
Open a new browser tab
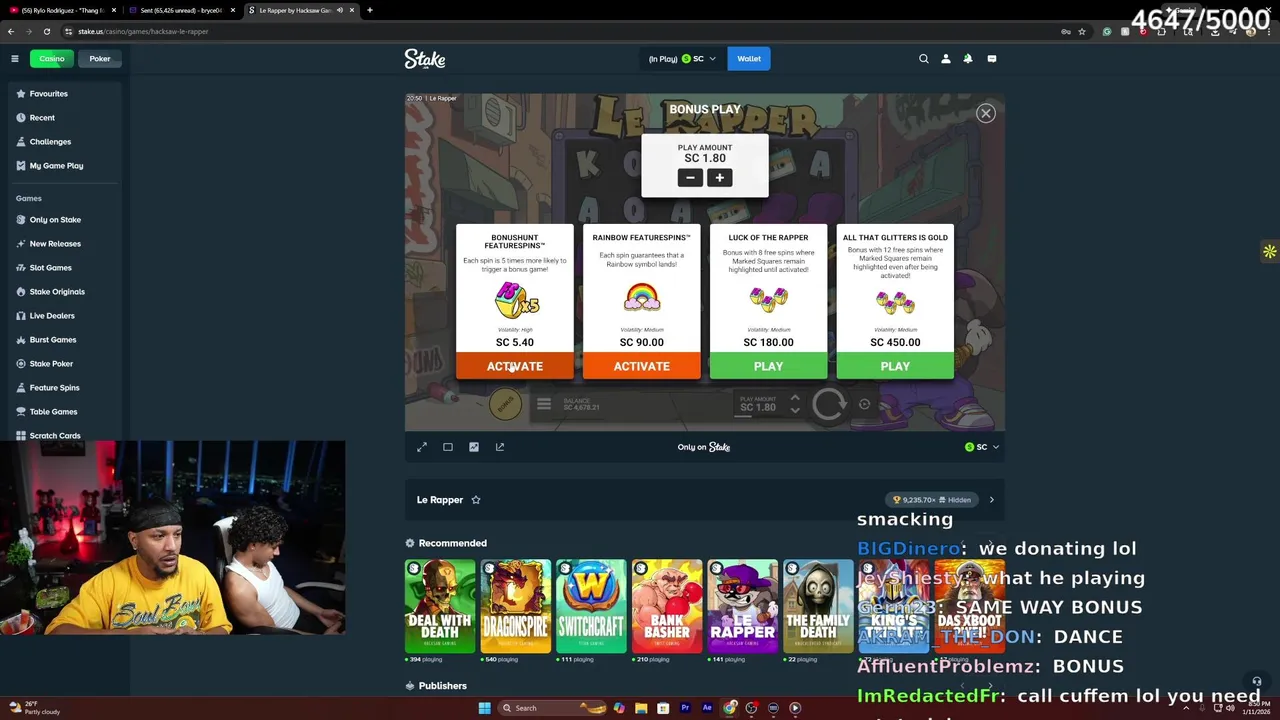[370, 10]
